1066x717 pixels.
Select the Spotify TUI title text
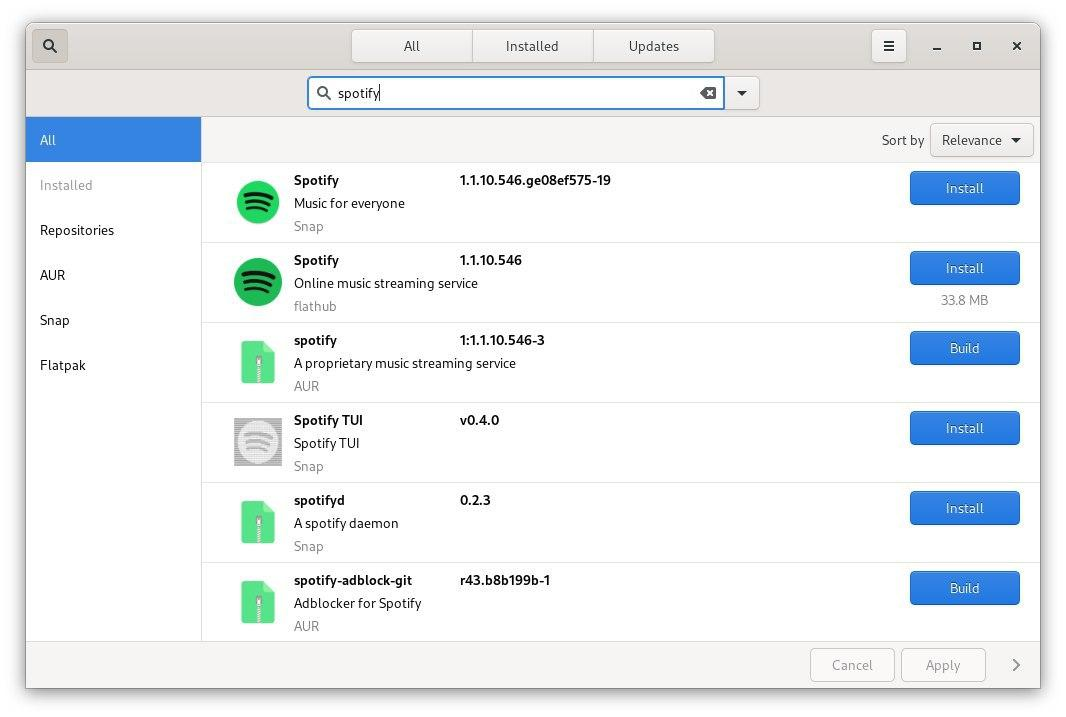coord(328,420)
